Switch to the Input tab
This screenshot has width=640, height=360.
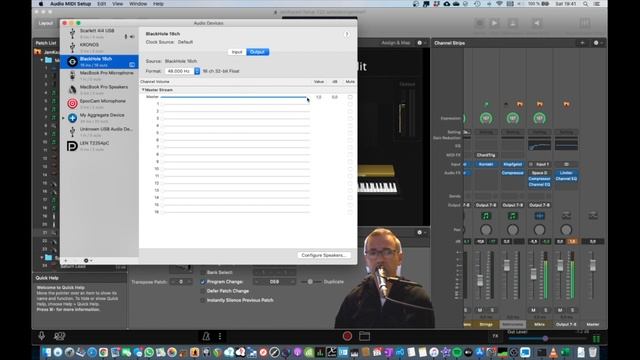coord(237,52)
